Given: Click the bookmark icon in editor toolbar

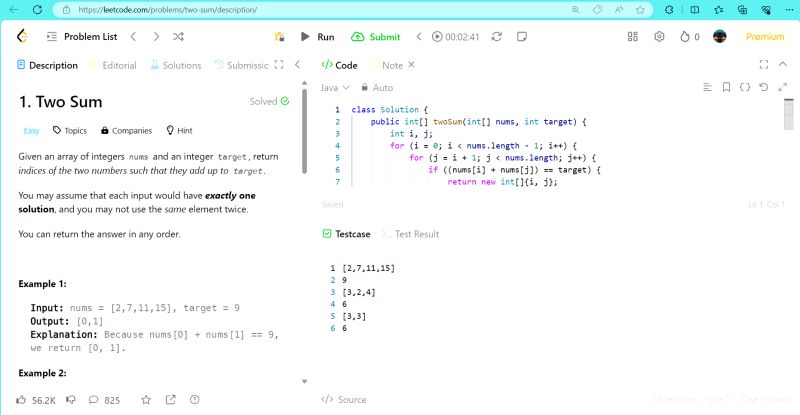Looking at the screenshot, I should tap(726, 87).
